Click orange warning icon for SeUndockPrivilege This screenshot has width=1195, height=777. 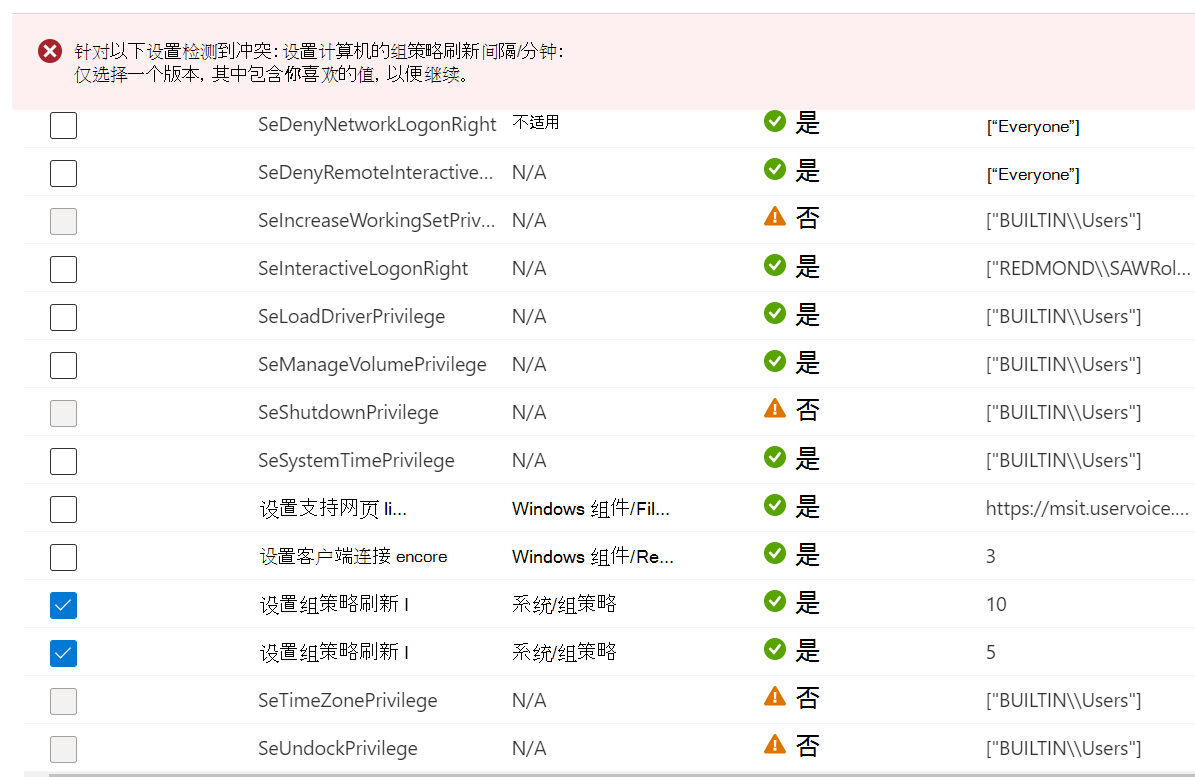click(x=774, y=746)
